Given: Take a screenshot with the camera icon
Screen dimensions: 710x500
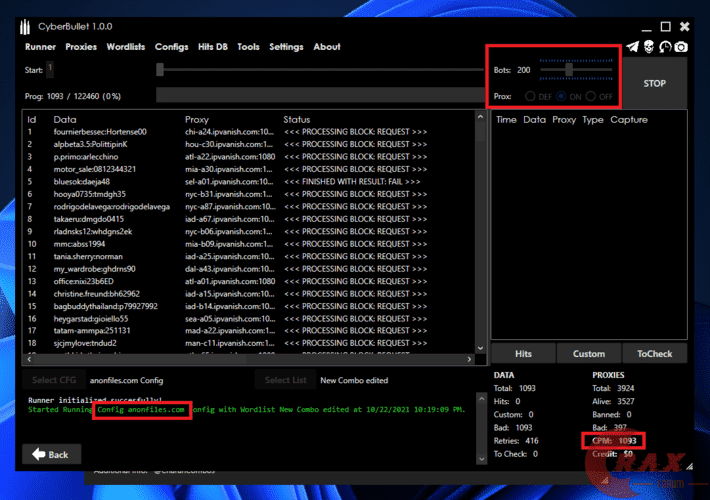Looking at the screenshot, I should 681,46.
